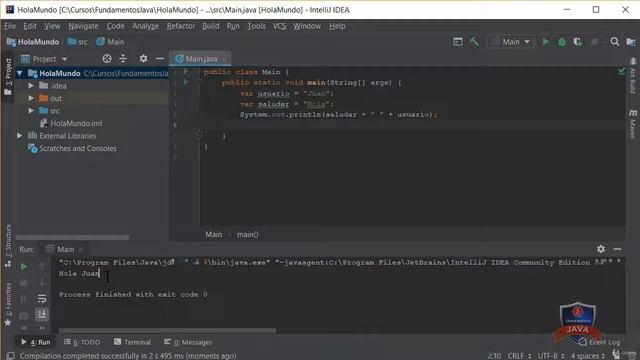
Task: Open the View menu
Action: pos(52,26)
